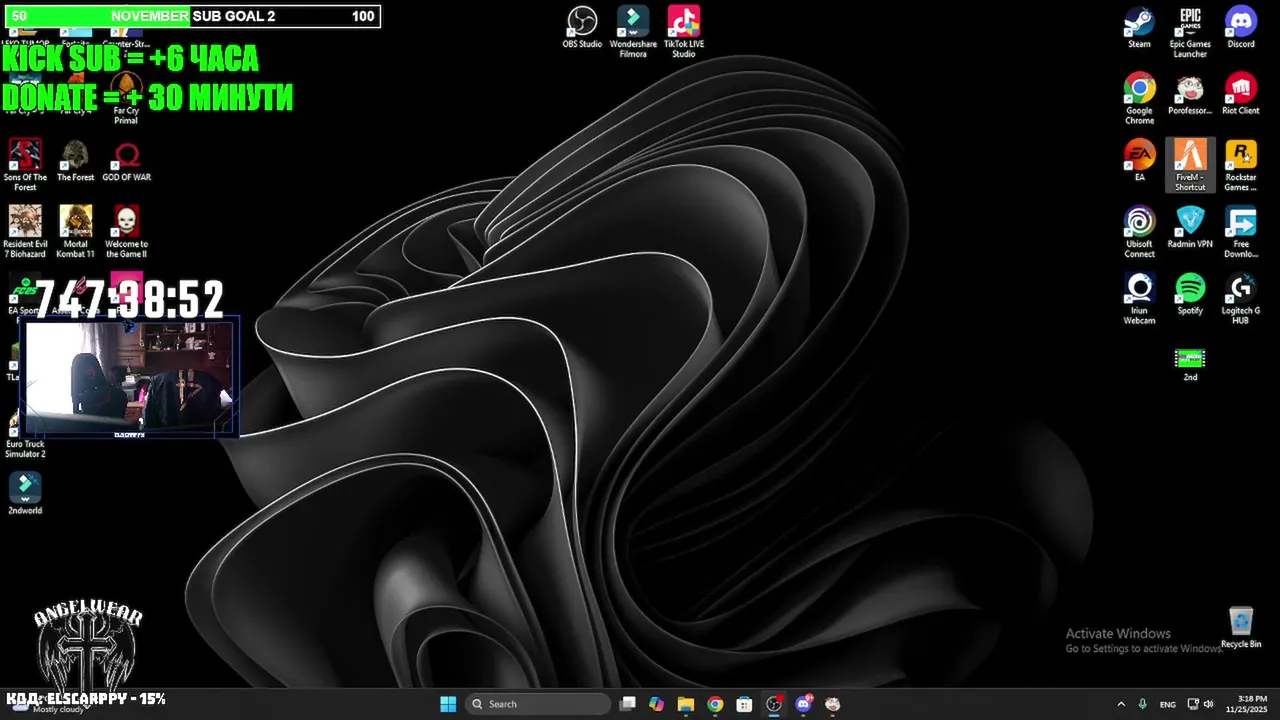Click the microphone tray icon
The image size is (1280, 720).
(1142, 704)
